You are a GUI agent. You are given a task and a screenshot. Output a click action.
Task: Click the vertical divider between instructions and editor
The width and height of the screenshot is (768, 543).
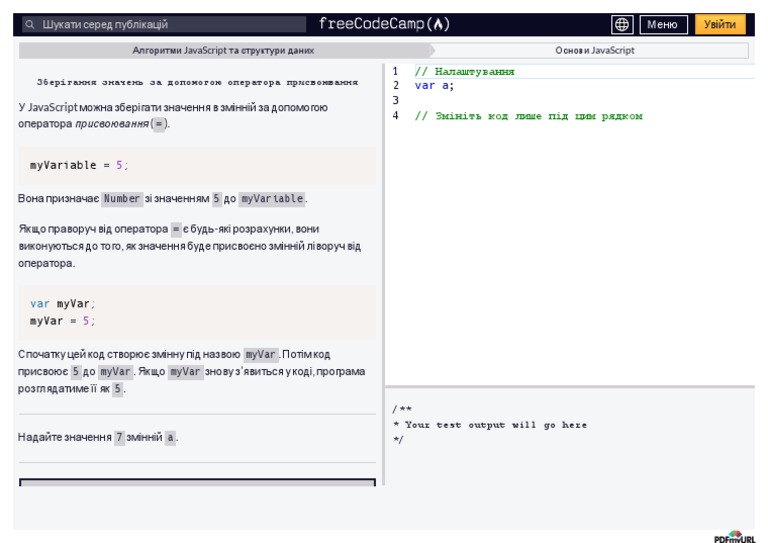click(x=384, y=274)
